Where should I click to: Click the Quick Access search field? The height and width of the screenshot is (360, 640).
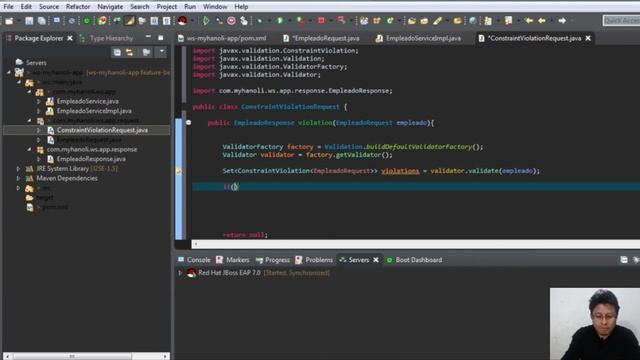click(x=621, y=20)
